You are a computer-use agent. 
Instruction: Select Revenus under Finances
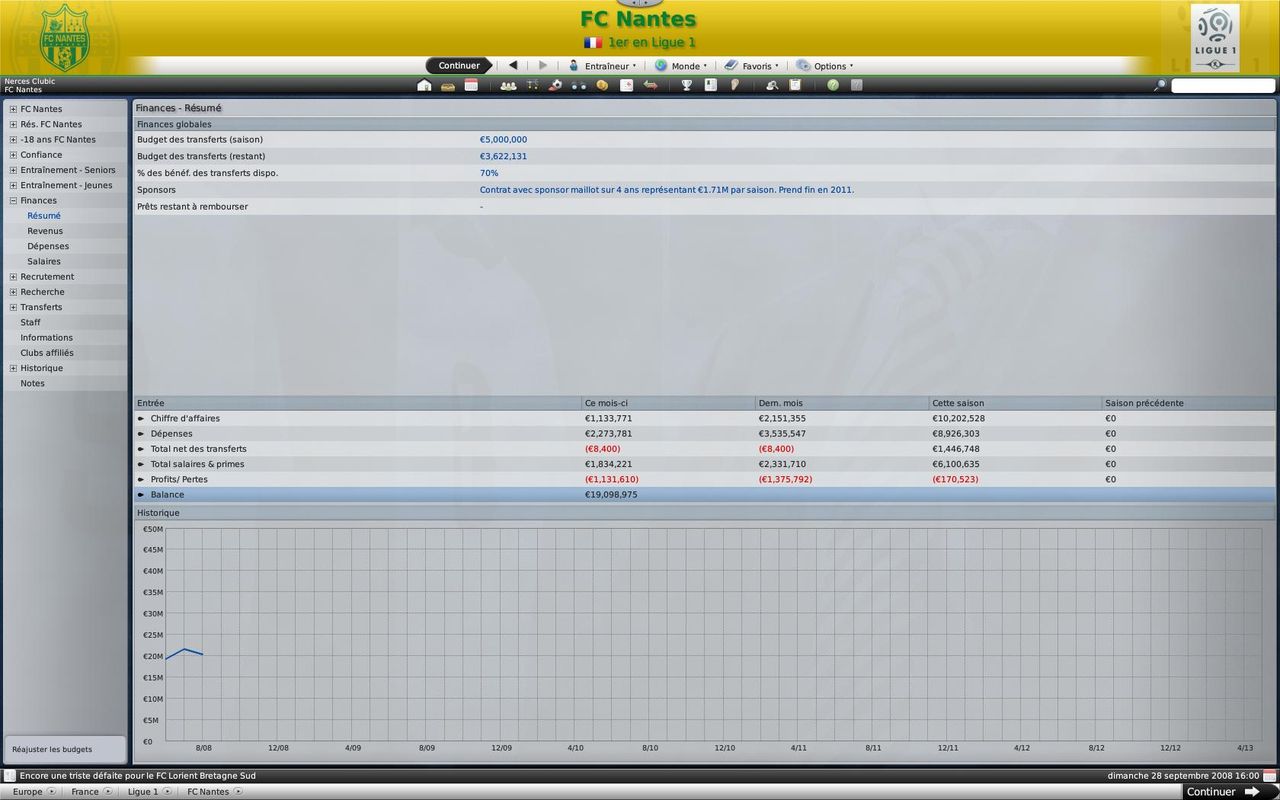pyautogui.click(x=45, y=231)
